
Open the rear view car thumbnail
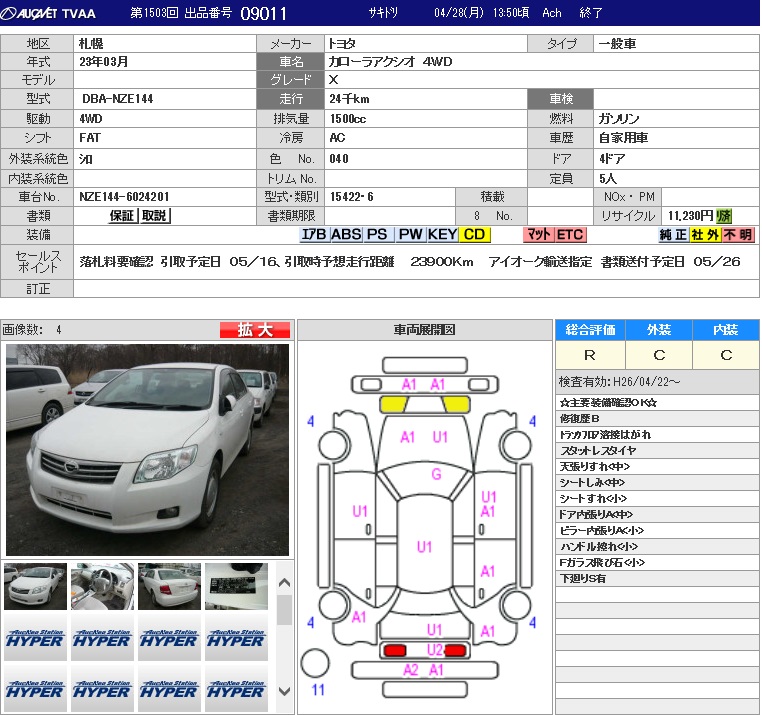pyautogui.click(x=169, y=586)
